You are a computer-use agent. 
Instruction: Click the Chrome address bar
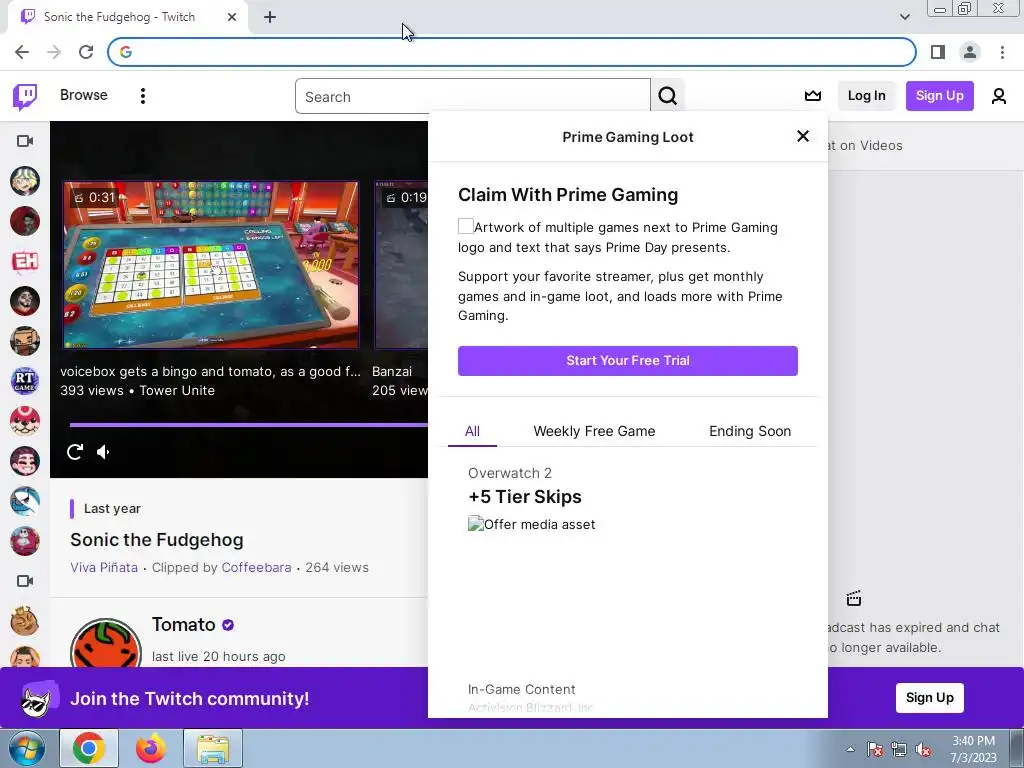[512, 52]
